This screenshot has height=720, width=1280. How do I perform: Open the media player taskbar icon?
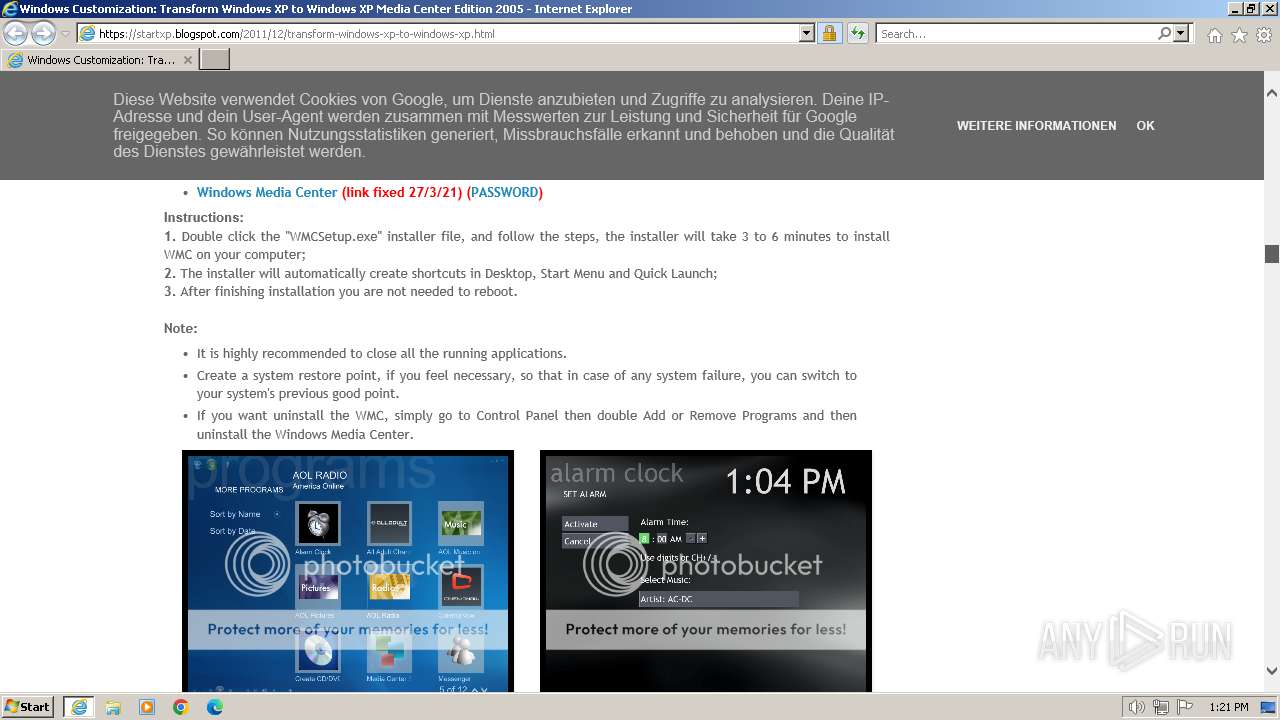click(x=147, y=707)
